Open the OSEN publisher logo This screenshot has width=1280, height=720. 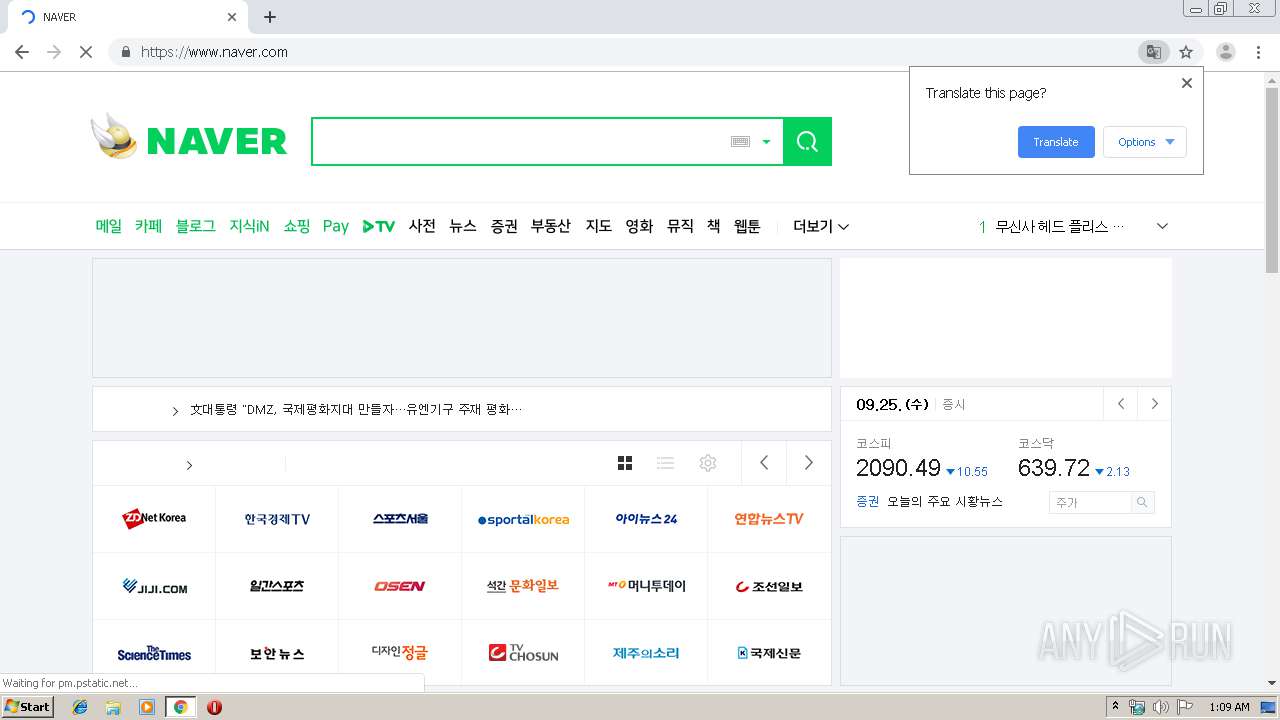(x=400, y=586)
